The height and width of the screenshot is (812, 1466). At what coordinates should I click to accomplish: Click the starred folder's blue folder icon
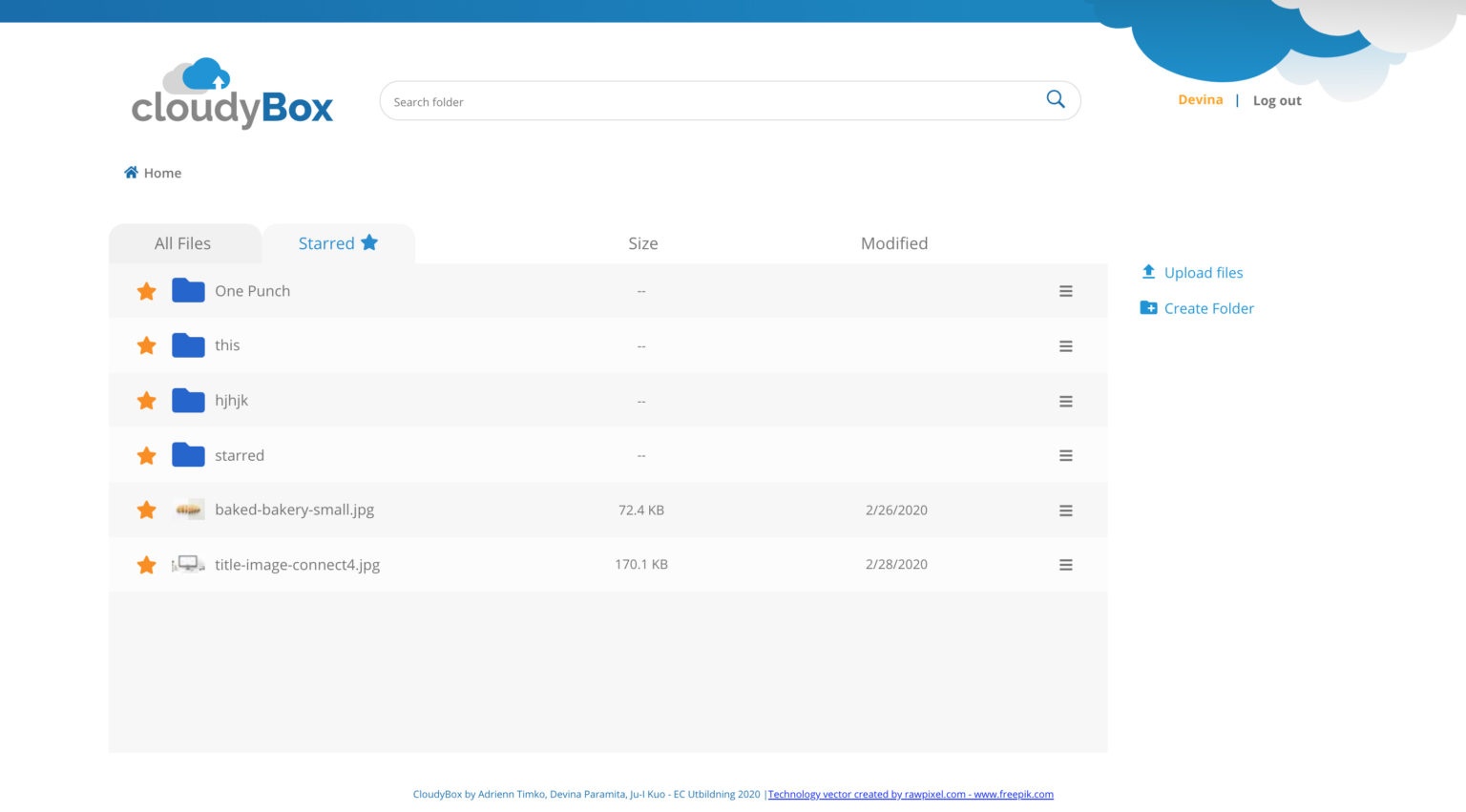[x=187, y=455]
